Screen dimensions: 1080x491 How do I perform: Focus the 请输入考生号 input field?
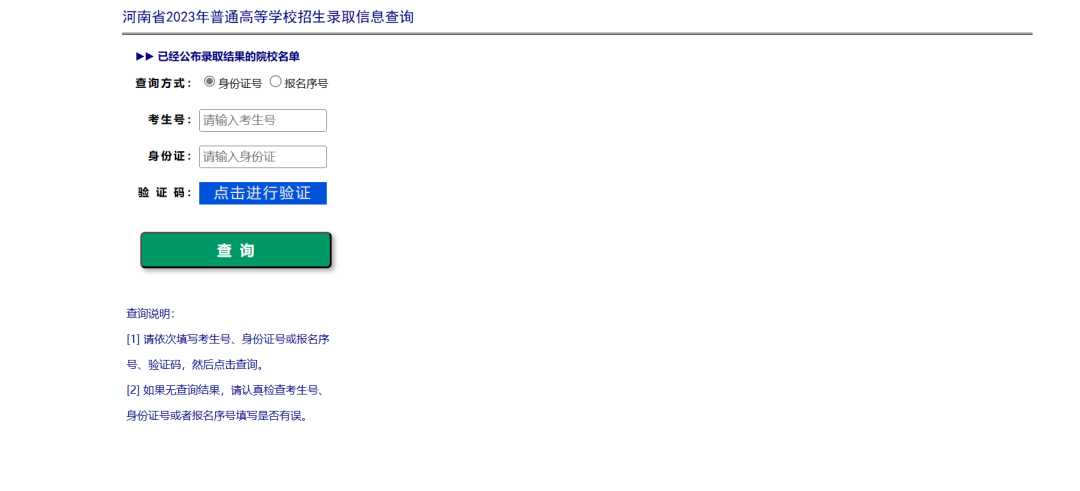pos(263,120)
